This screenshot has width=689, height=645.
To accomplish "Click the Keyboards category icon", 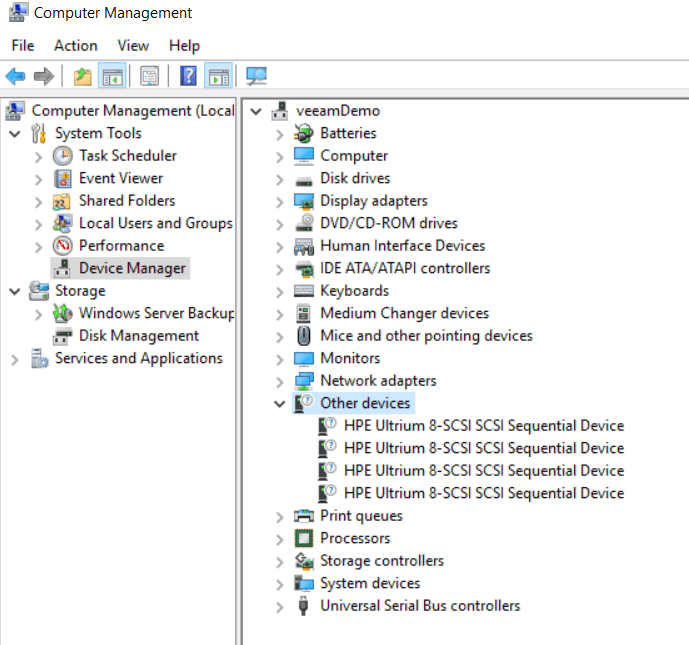I will 304,291.
